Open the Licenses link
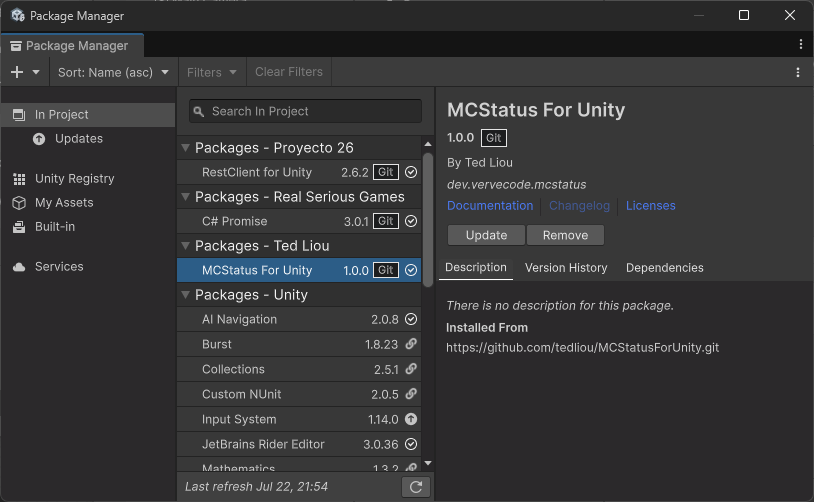814x502 pixels. coord(650,206)
